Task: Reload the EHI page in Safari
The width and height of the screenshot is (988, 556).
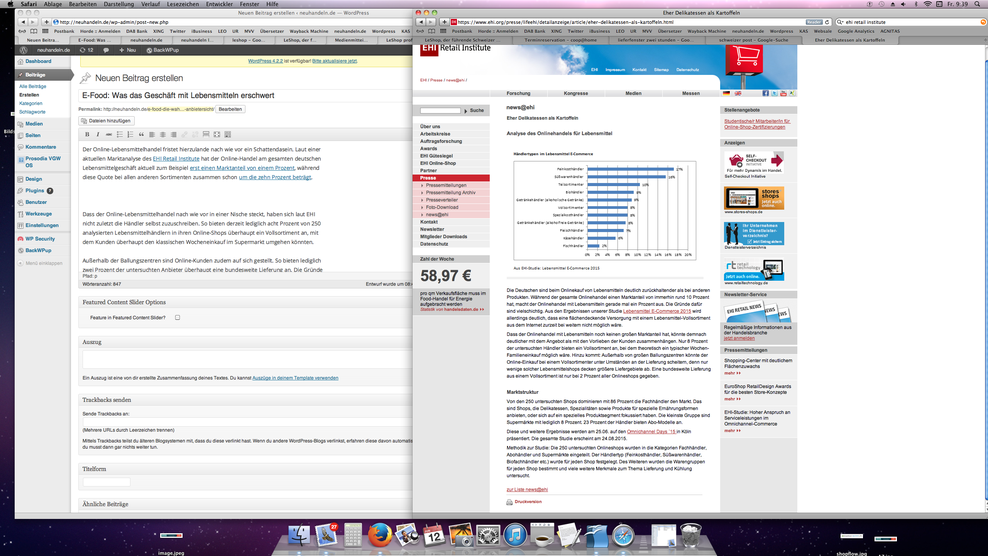Action: [x=827, y=22]
